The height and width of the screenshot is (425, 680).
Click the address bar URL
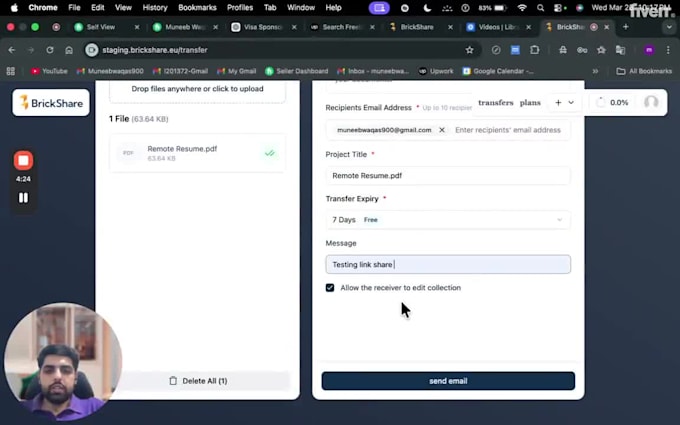click(x=155, y=50)
